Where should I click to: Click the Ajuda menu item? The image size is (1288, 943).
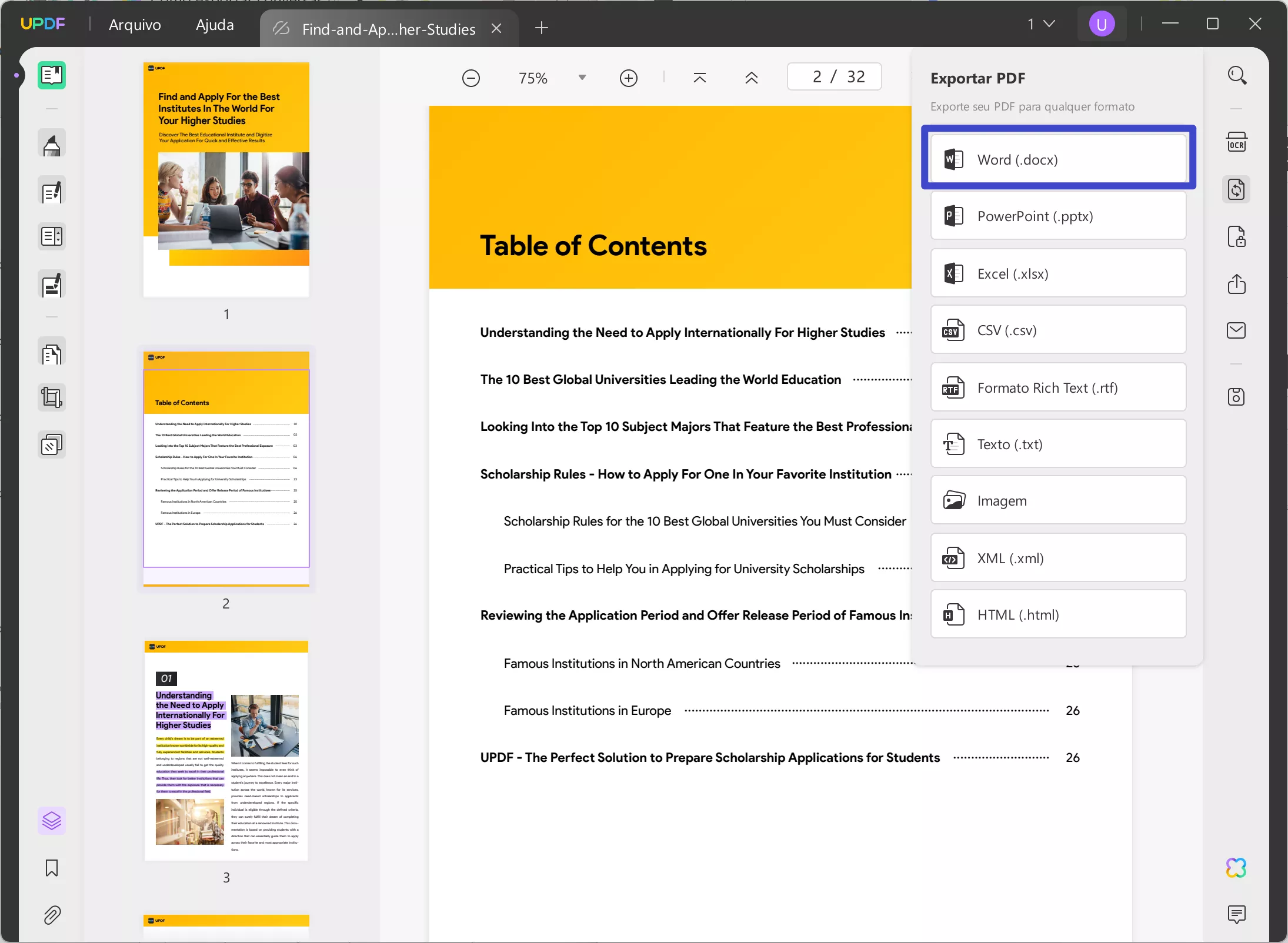click(x=215, y=24)
